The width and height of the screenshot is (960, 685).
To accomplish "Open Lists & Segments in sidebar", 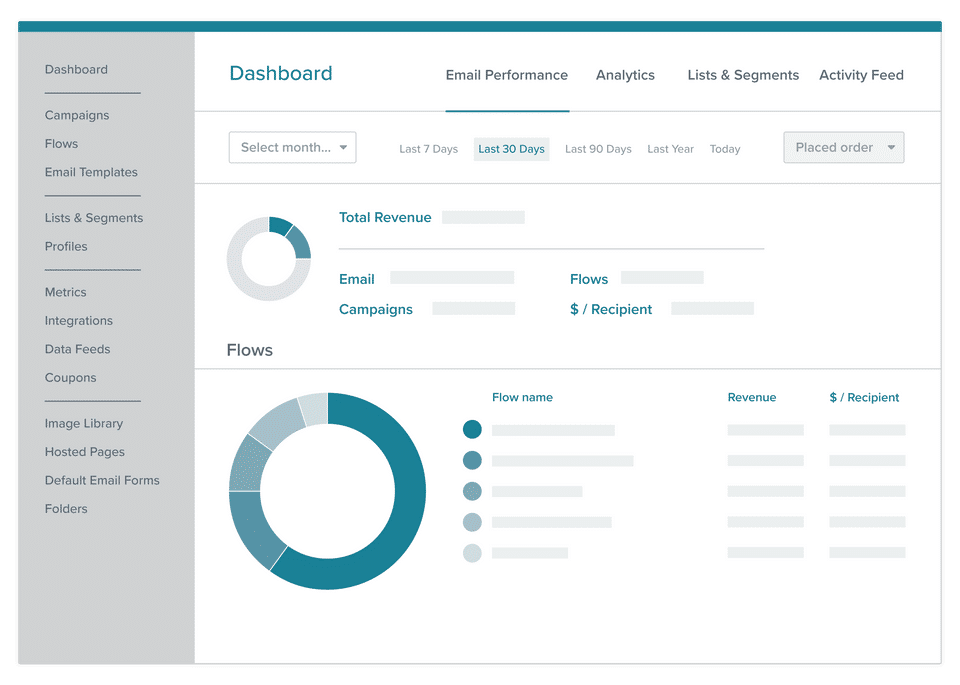I will click(94, 218).
